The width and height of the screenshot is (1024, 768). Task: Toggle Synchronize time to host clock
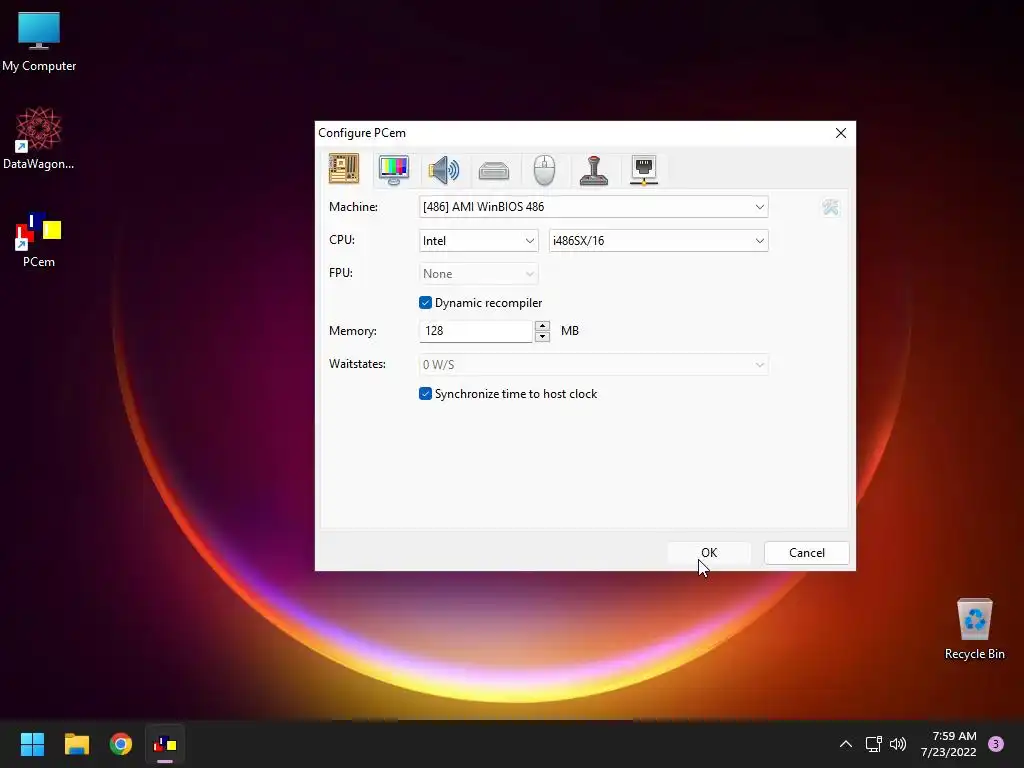425,394
